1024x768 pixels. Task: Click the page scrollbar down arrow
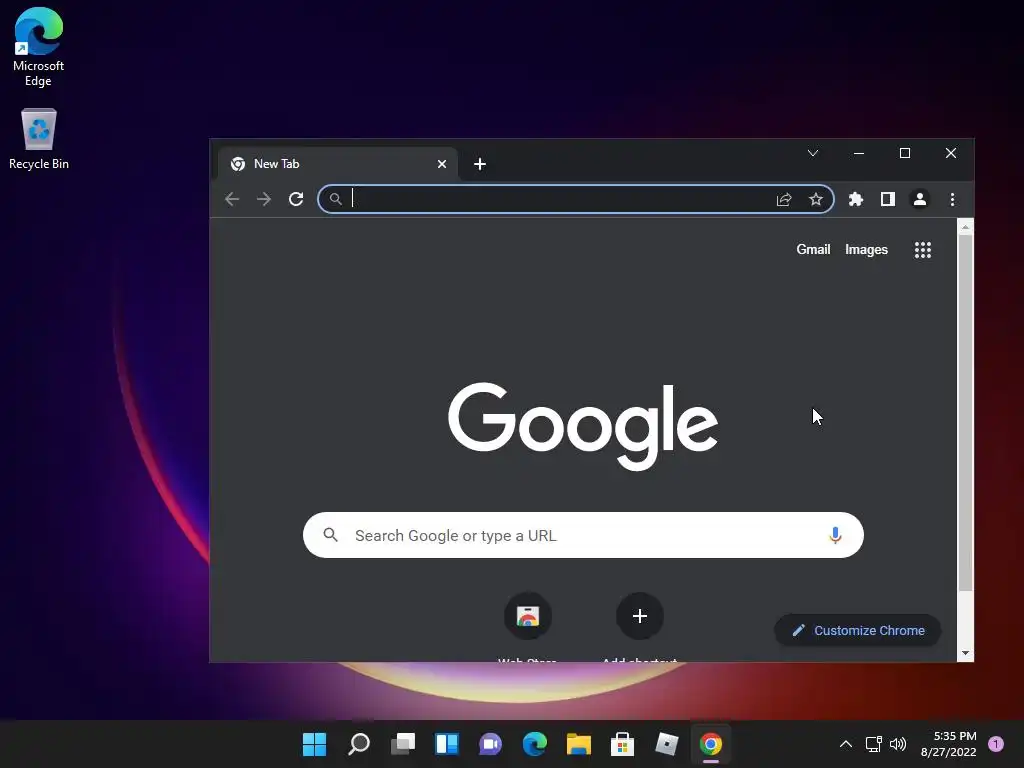click(965, 653)
